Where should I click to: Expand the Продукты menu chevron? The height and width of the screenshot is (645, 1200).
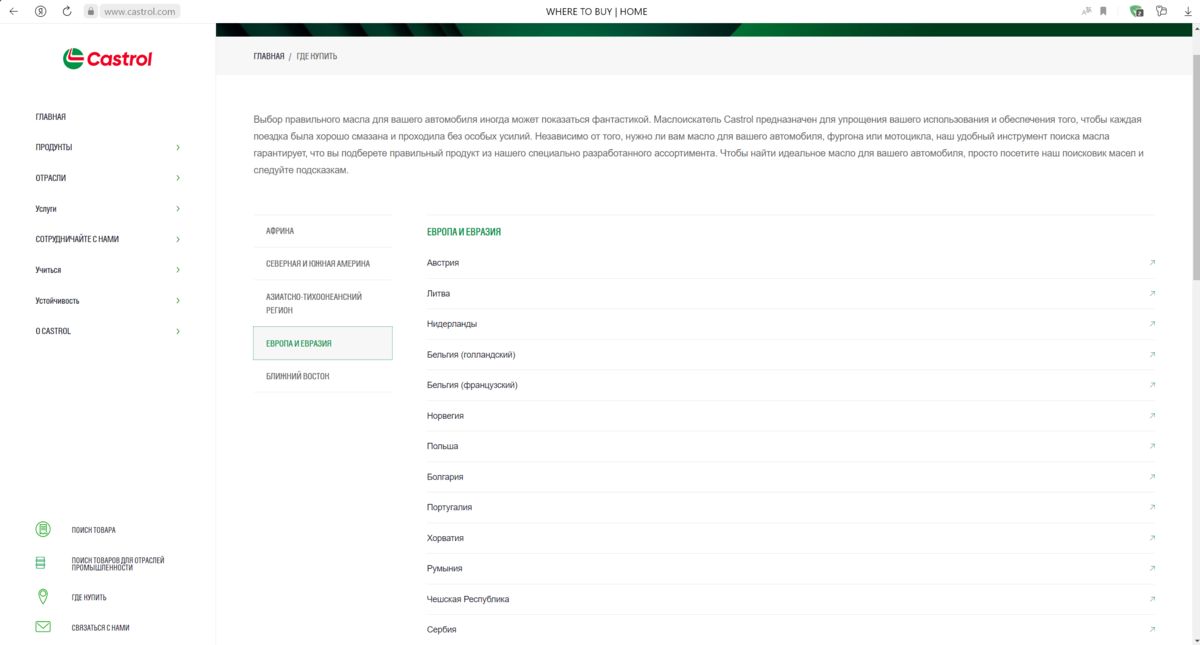[x=178, y=147]
